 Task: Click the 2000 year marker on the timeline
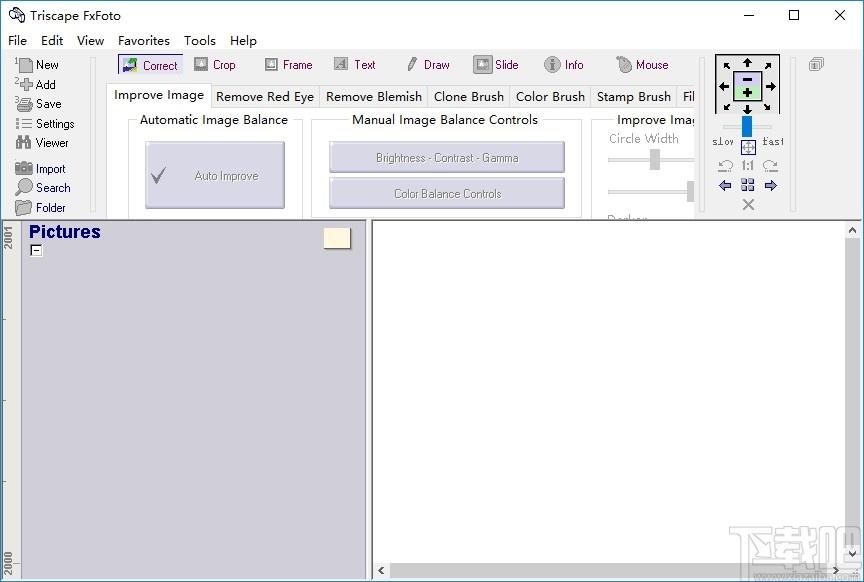[x=8, y=563]
